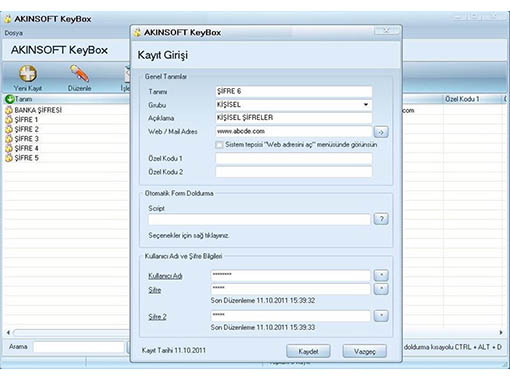This screenshot has width=510, height=380.
Task: Click the key icon of ŞİFRE 3 row
Action: (9, 139)
